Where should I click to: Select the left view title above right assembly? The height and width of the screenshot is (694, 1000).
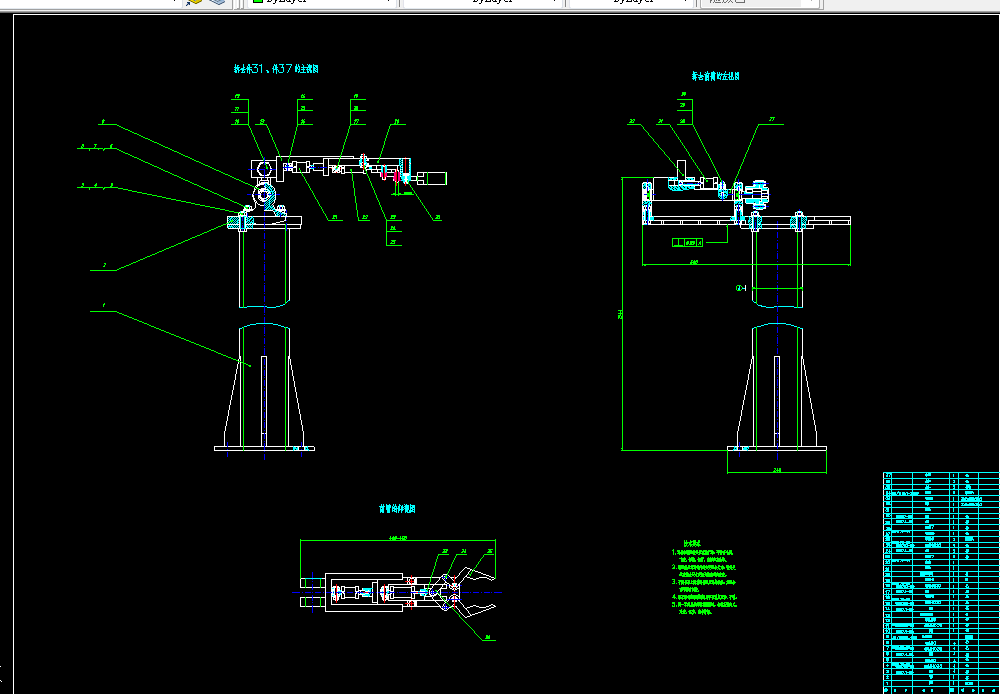pyautogui.click(x=716, y=76)
